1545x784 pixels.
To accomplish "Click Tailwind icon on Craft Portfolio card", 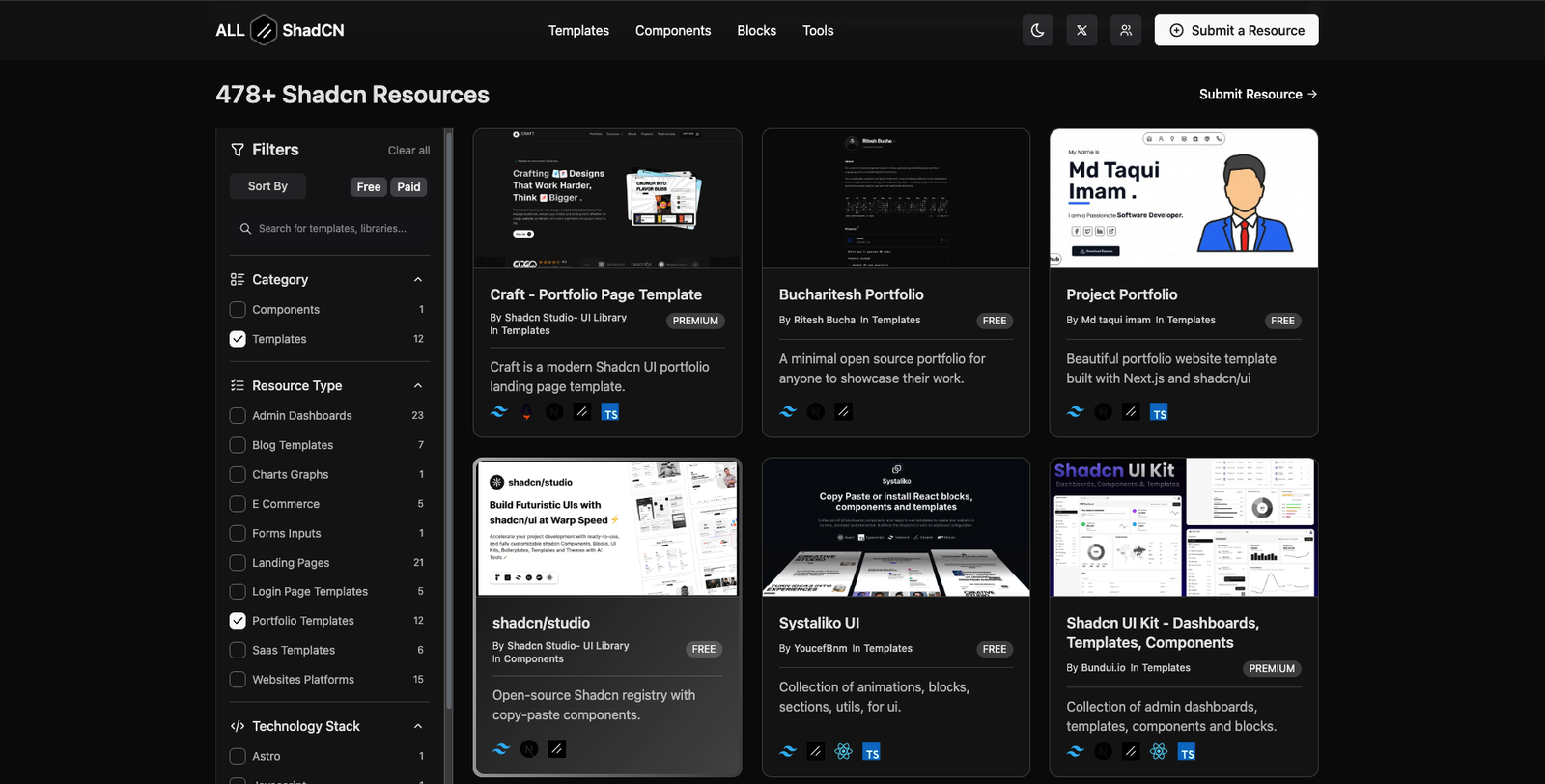I will click(498, 412).
